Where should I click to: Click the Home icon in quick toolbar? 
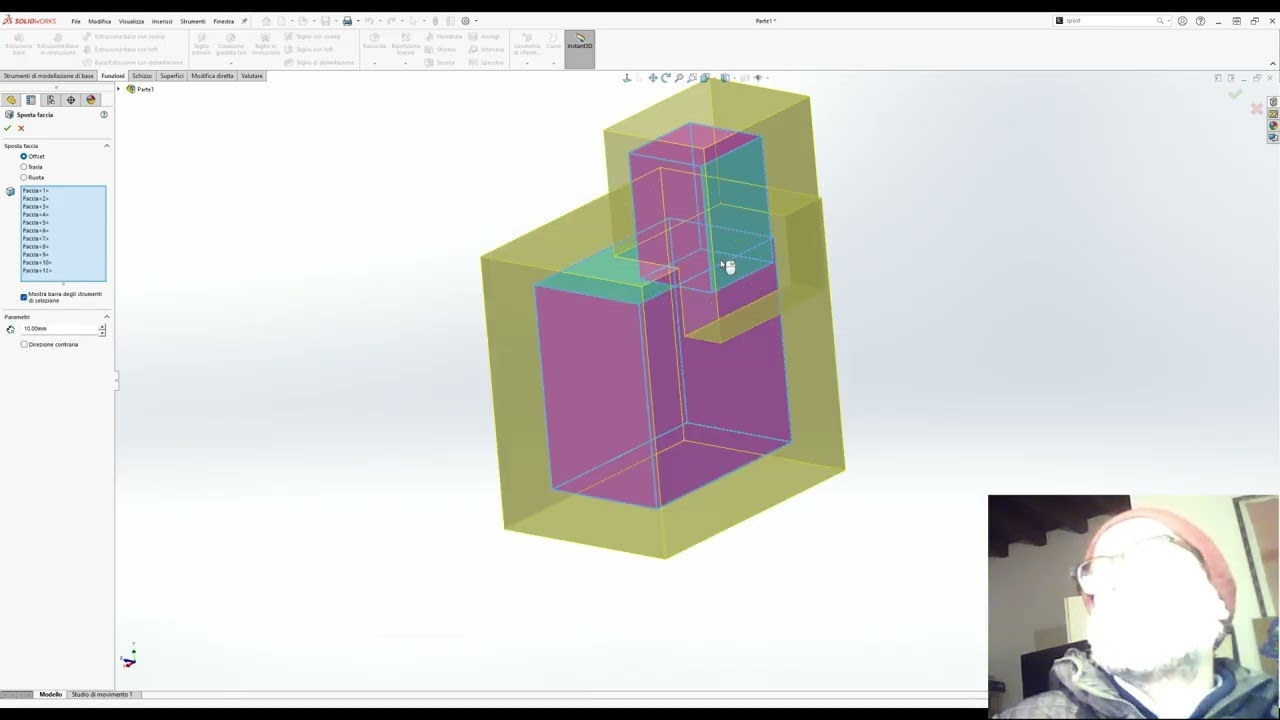click(x=266, y=21)
